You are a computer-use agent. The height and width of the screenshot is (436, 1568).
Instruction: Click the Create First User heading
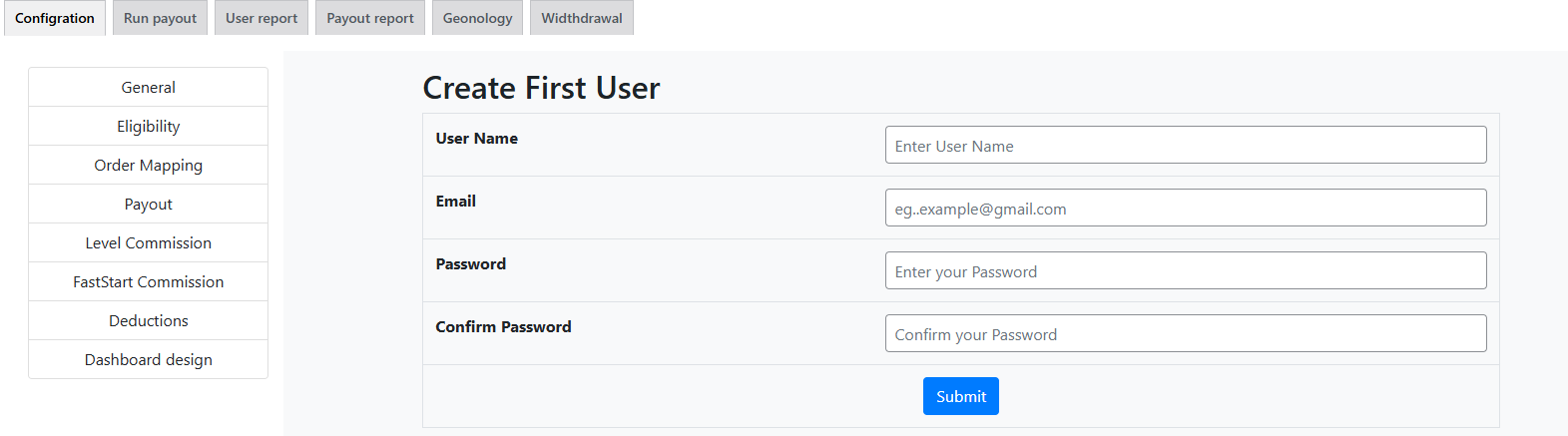pos(541,88)
